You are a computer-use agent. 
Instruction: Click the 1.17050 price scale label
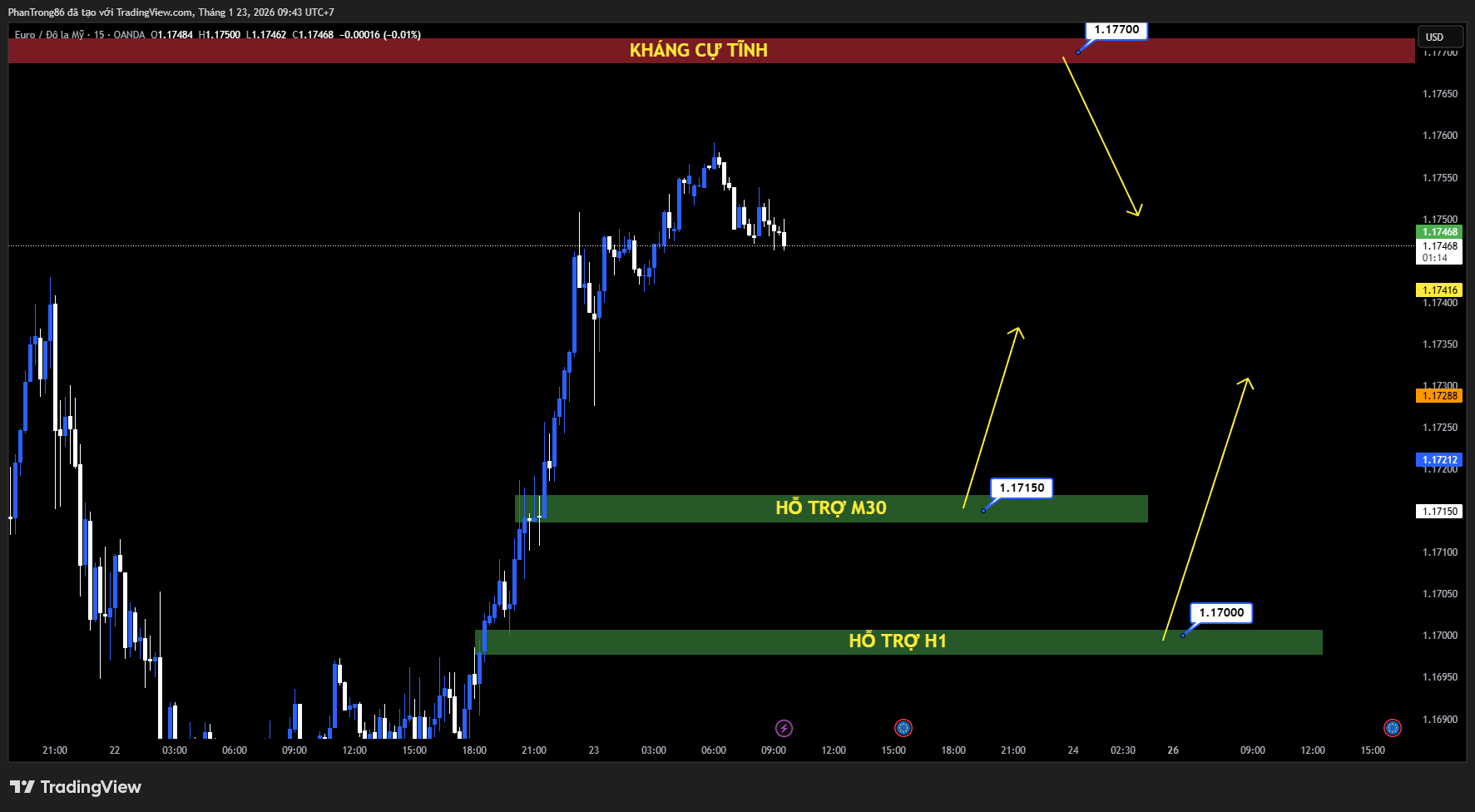pos(1440,594)
